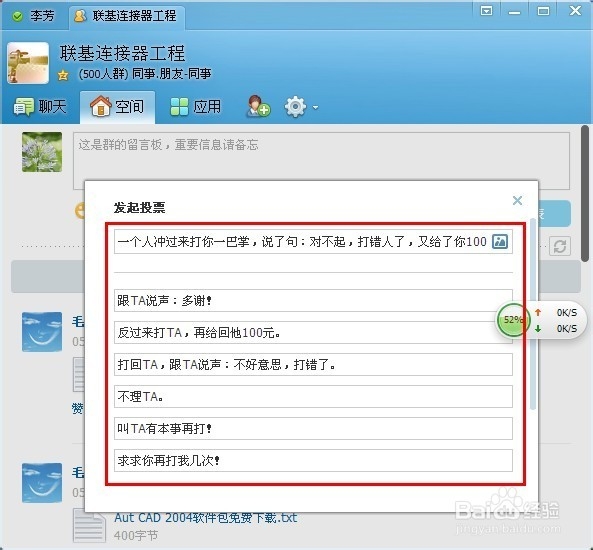Click the poll question title field
The image size is (593, 550).
coord(314,241)
